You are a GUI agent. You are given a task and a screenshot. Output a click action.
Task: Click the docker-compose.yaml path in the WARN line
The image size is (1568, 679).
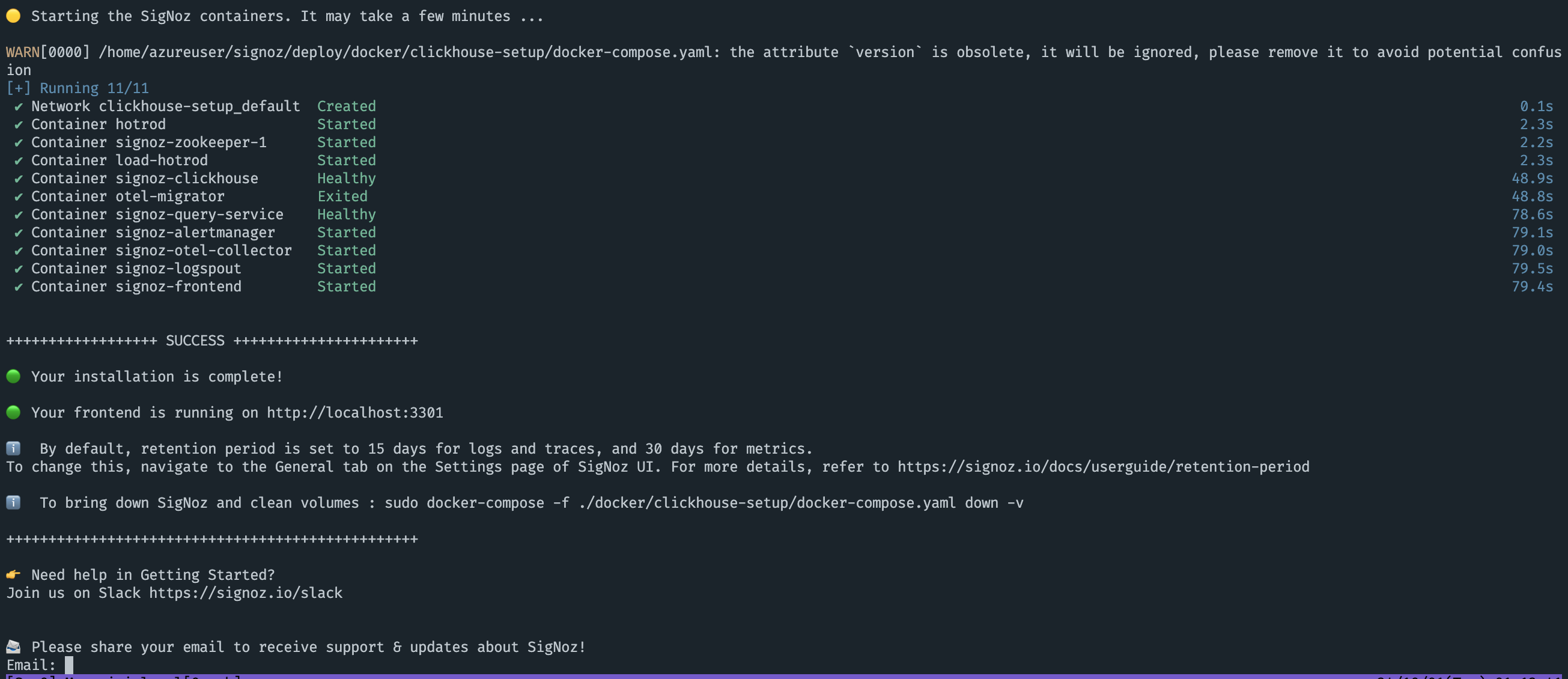[406, 52]
